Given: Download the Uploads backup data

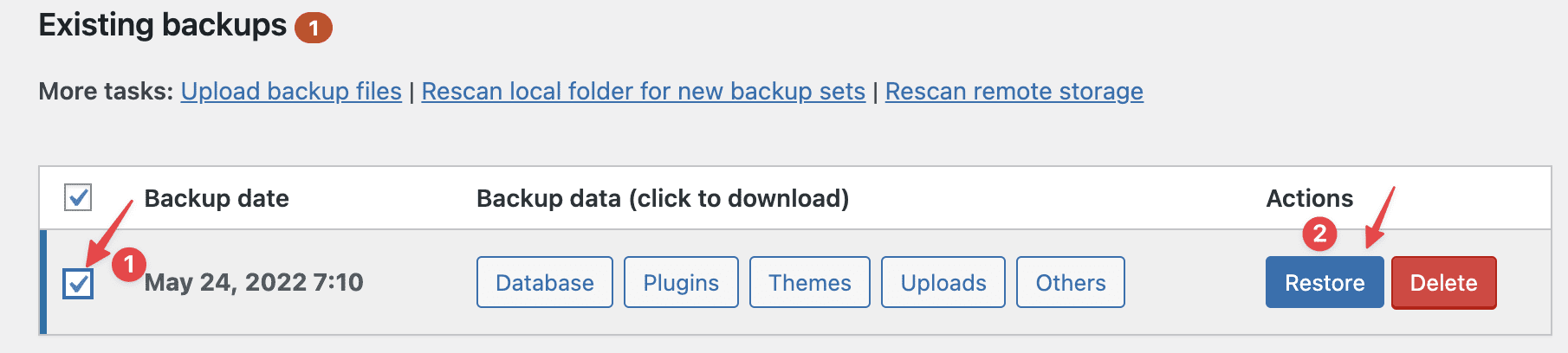Looking at the screenshot, I should 943,282.
